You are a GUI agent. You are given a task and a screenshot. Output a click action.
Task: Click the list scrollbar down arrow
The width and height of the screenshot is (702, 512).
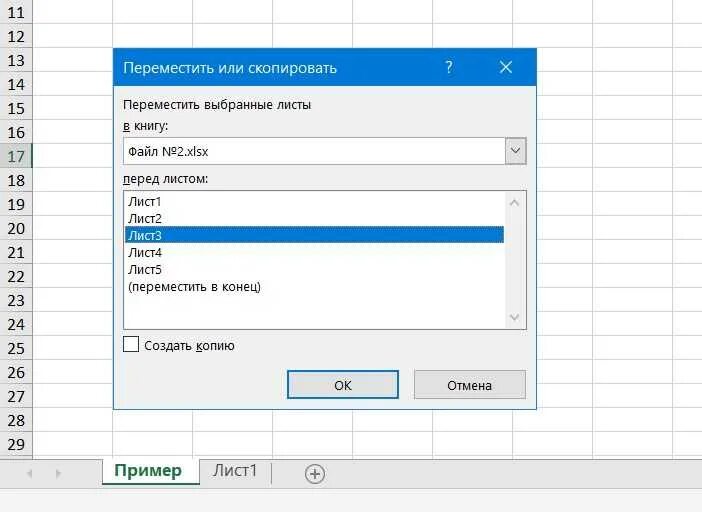515,318
